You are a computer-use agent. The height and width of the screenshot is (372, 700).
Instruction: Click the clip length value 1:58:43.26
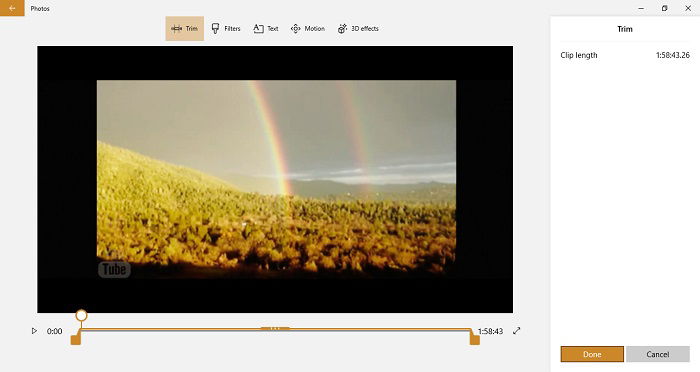(672, 55)
